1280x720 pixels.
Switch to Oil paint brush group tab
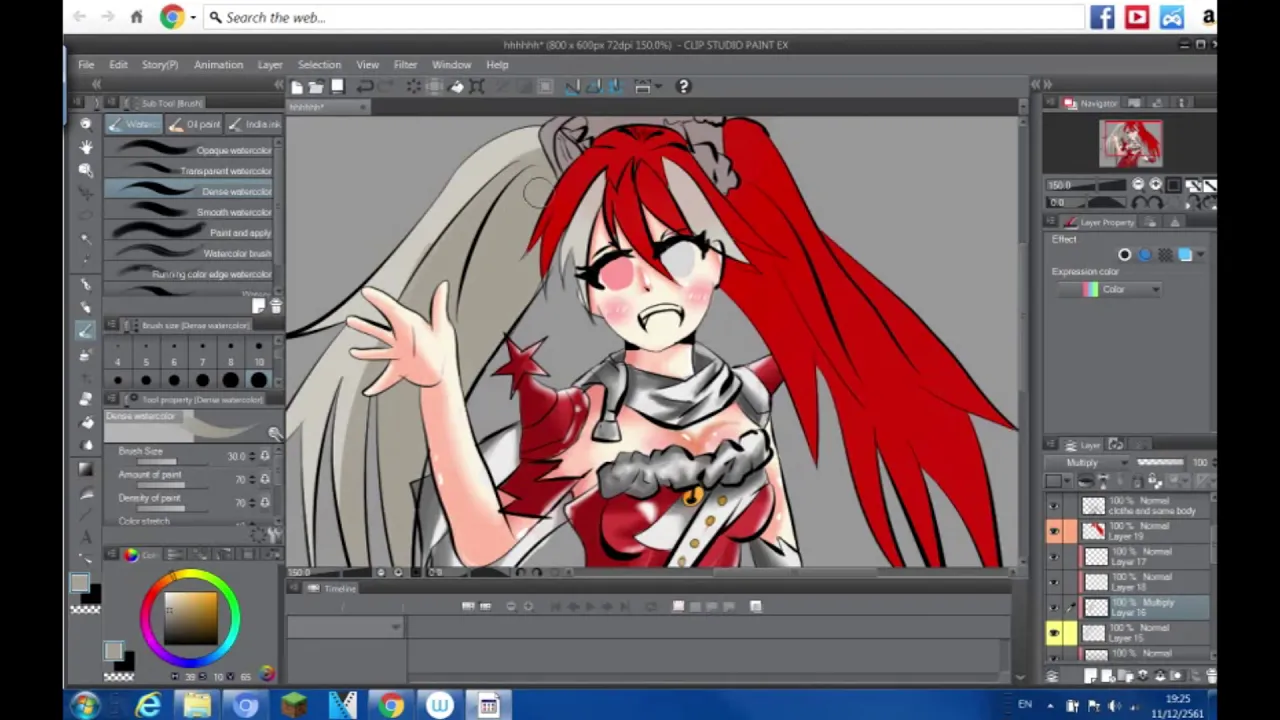(194, 124)
